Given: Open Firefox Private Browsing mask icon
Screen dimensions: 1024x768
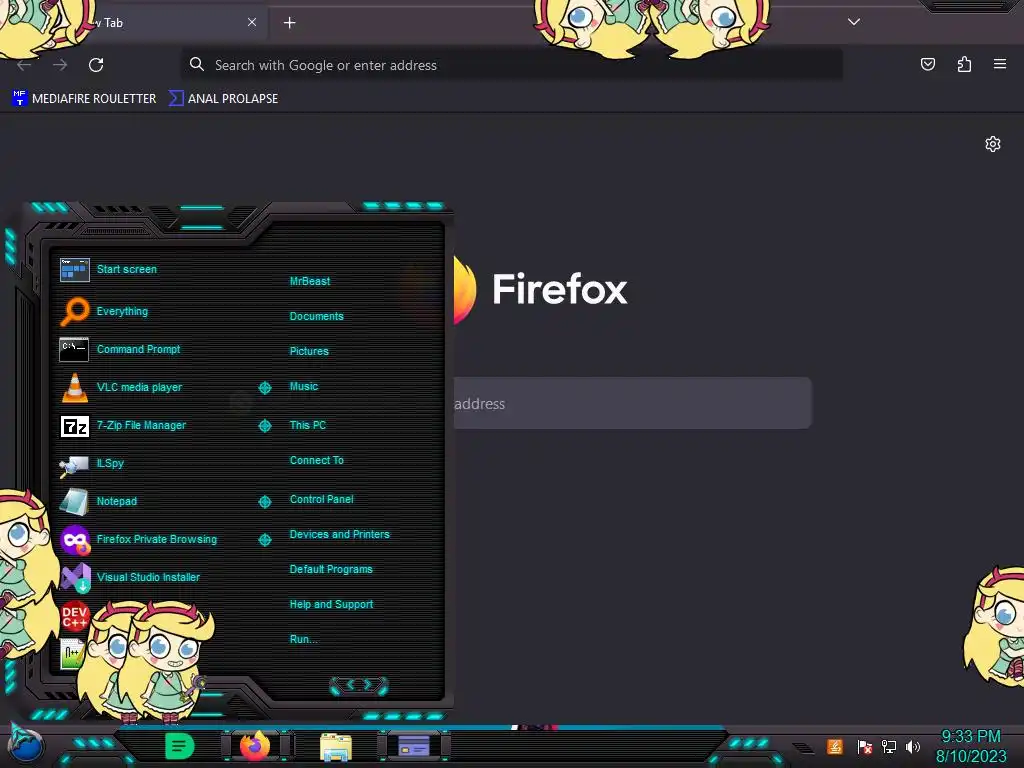Looking at the screenshot, I should [74, 540].
